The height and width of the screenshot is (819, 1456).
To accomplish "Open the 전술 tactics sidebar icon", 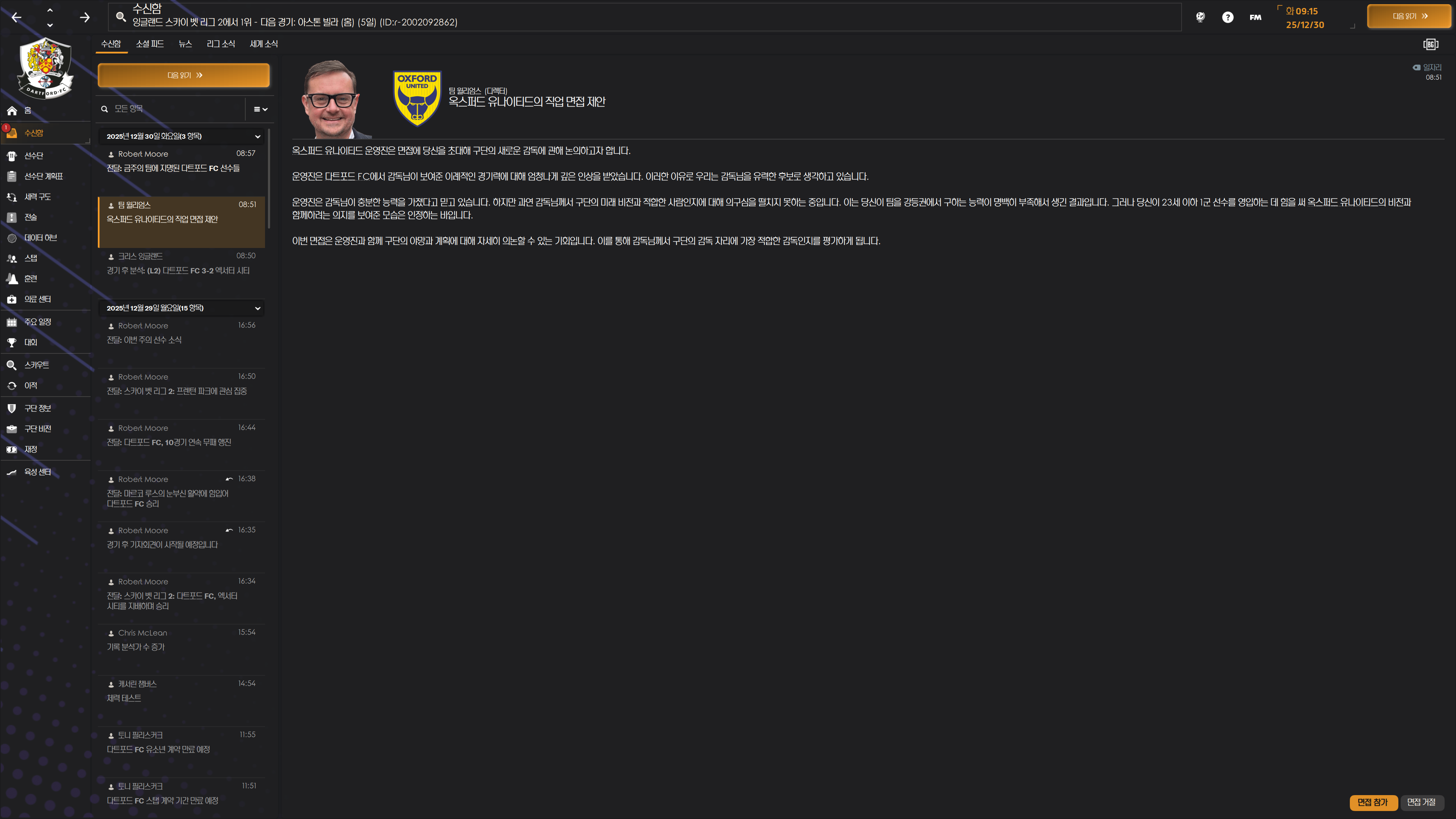I will pyautogui.click(x=12, y=217).
